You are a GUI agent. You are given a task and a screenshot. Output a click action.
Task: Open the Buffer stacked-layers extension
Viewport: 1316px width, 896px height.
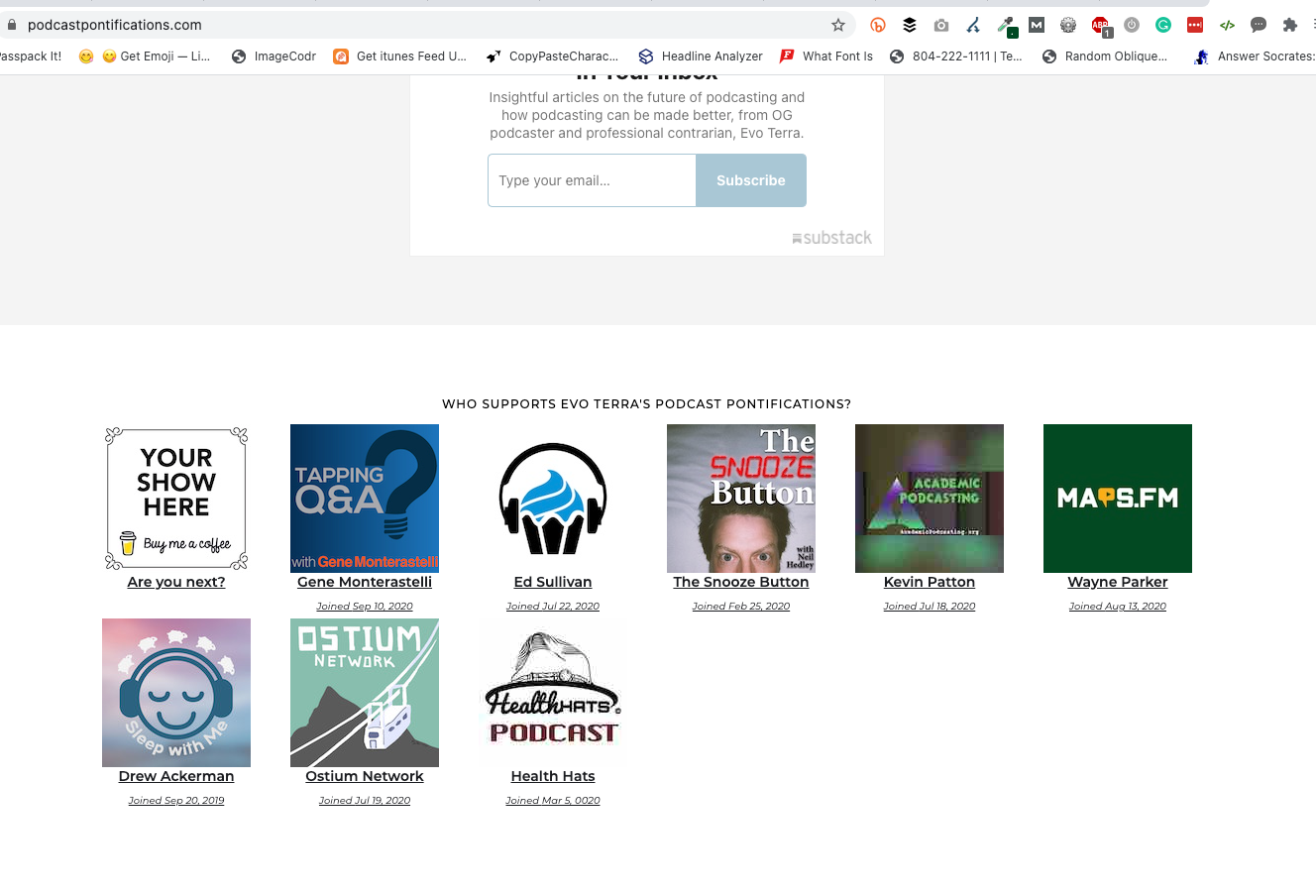pyautogui.click(x=910, y=25)
